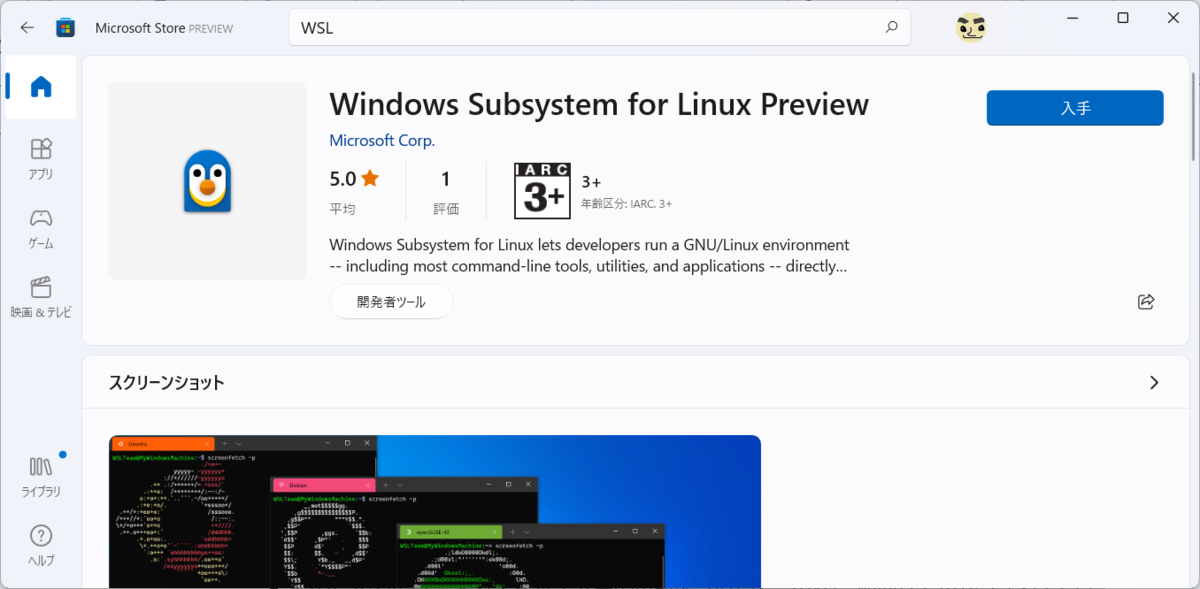
Task: Open the user profile avatar
Action: coord(970,28)
